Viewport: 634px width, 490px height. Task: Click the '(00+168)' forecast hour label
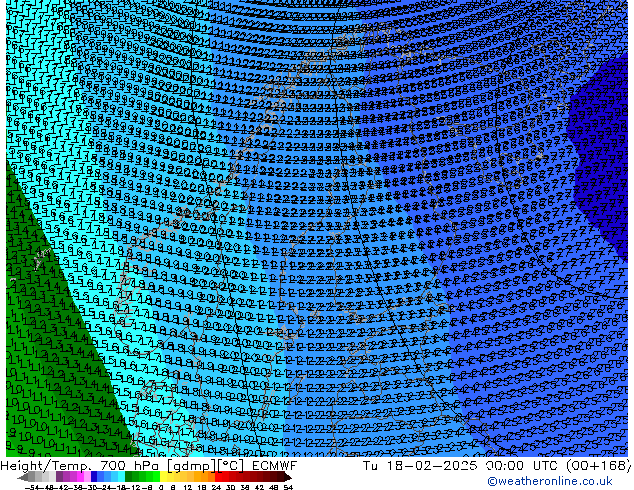click(x=600, y=466)
